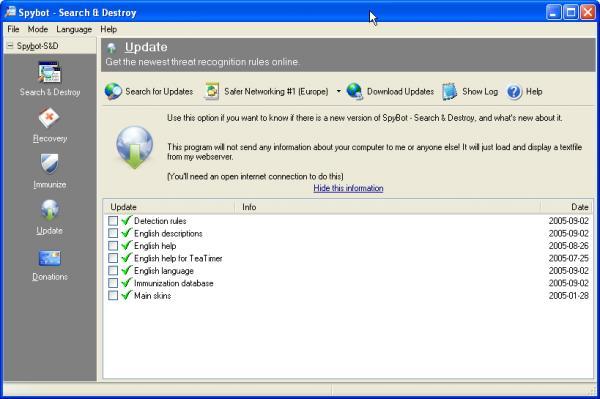Open the Mode menu
Image resolution: width=600 pixels, height=399 pixels.
coord(38,29)
